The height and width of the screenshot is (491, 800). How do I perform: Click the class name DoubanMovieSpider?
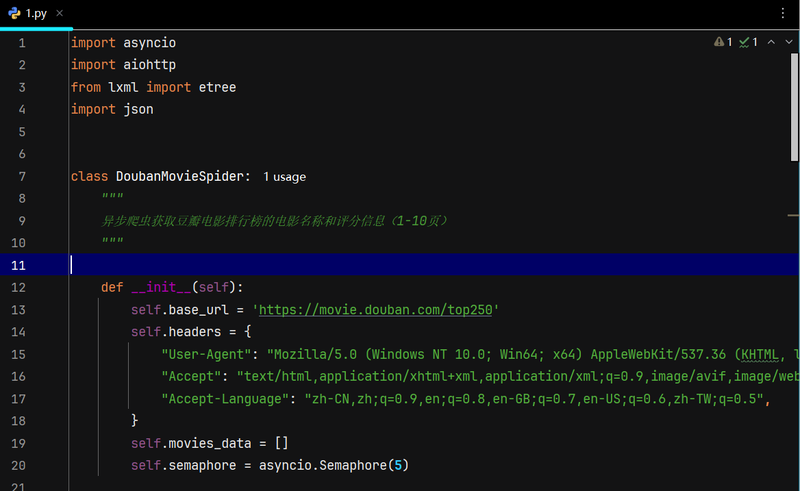pyautogui.click(x=180, y=177)
